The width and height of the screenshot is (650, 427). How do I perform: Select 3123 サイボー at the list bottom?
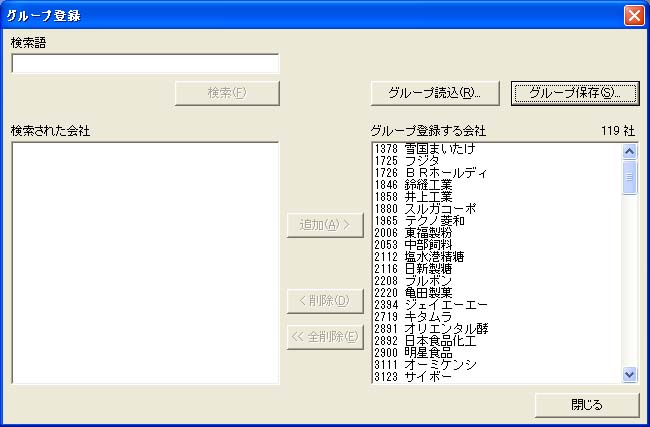coord(414,377)
